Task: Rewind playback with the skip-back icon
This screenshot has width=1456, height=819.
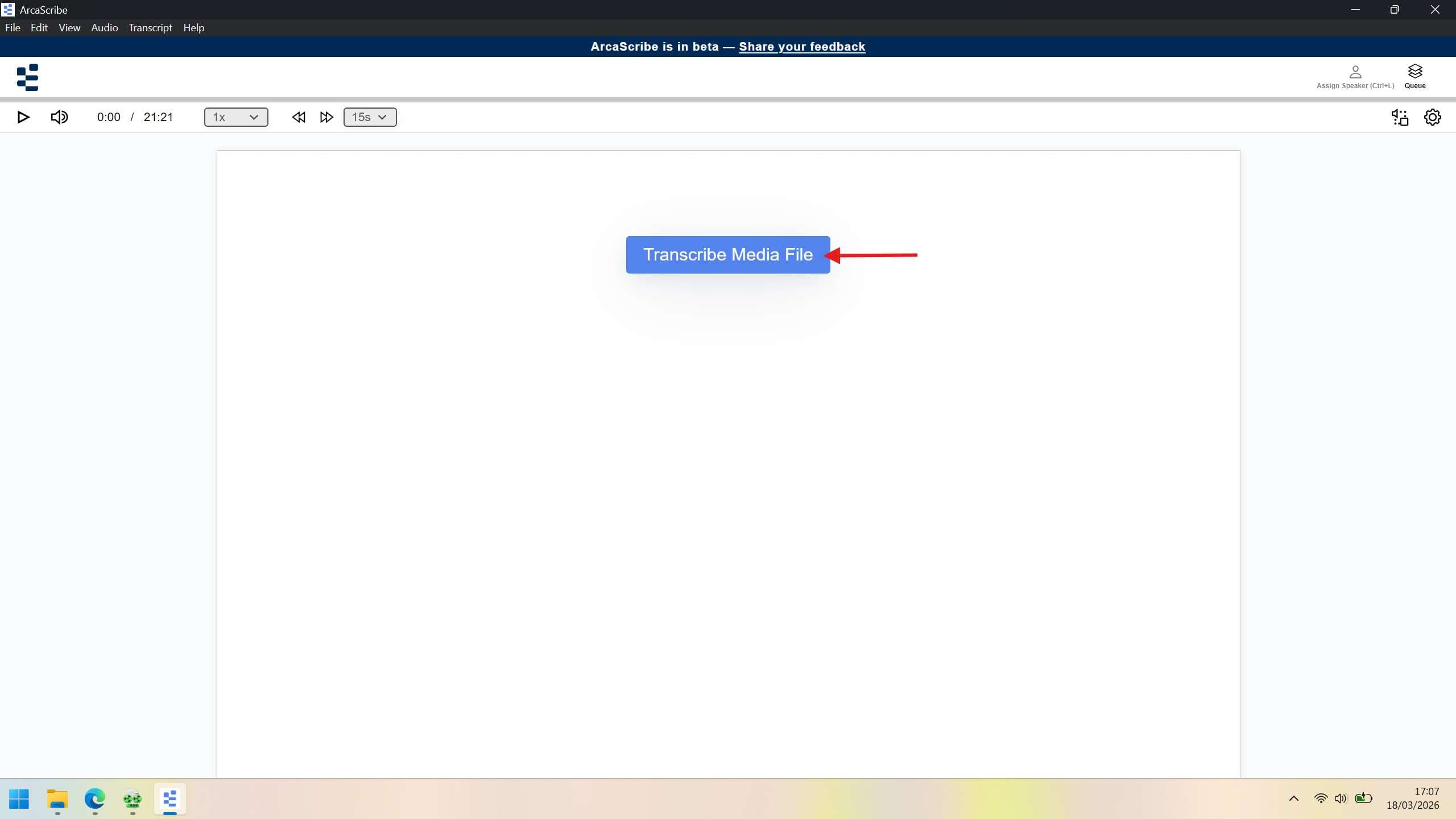Action: click(x=298, y=117)
